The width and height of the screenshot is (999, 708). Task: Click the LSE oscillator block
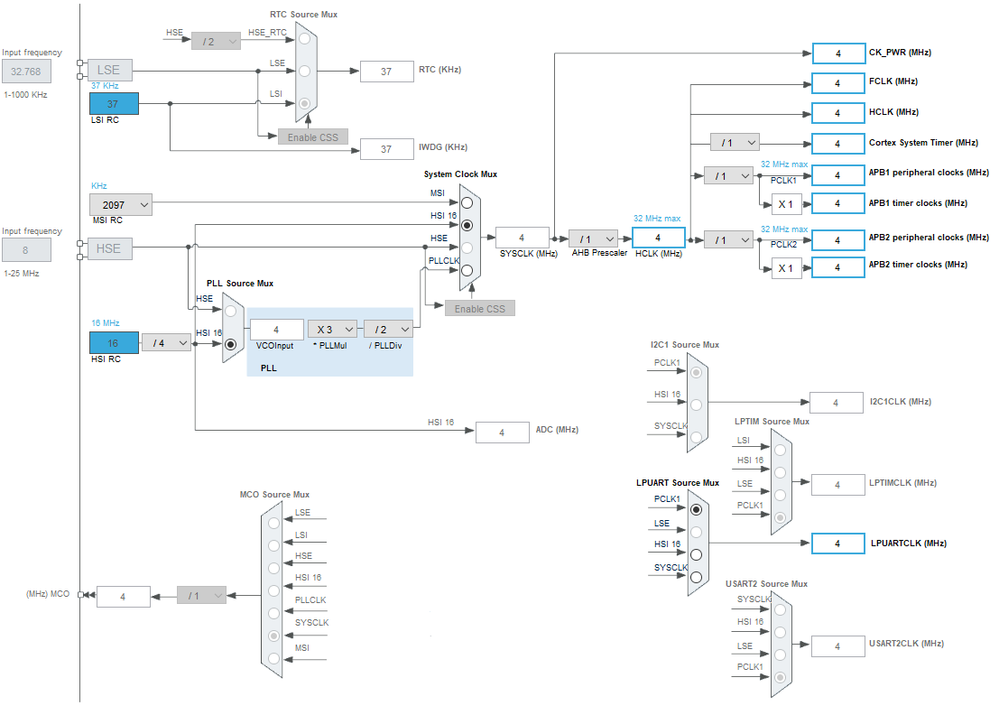108,69
